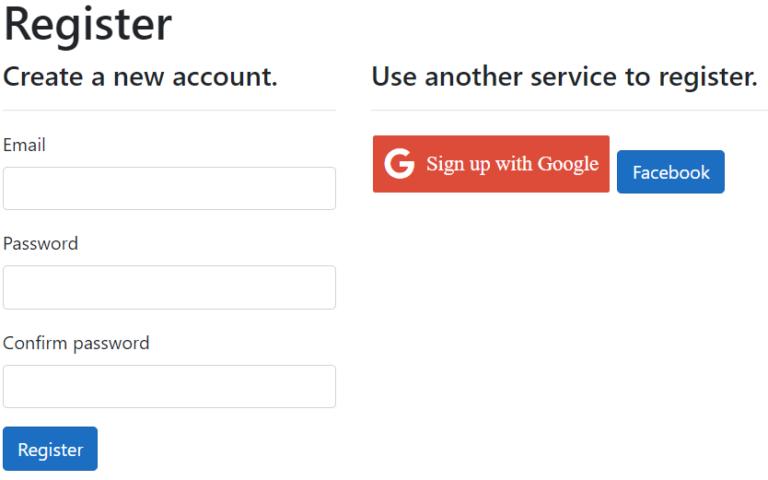Screen dimensions: 768x480
Task: Click the Password field label
Action: pos(40,243)
